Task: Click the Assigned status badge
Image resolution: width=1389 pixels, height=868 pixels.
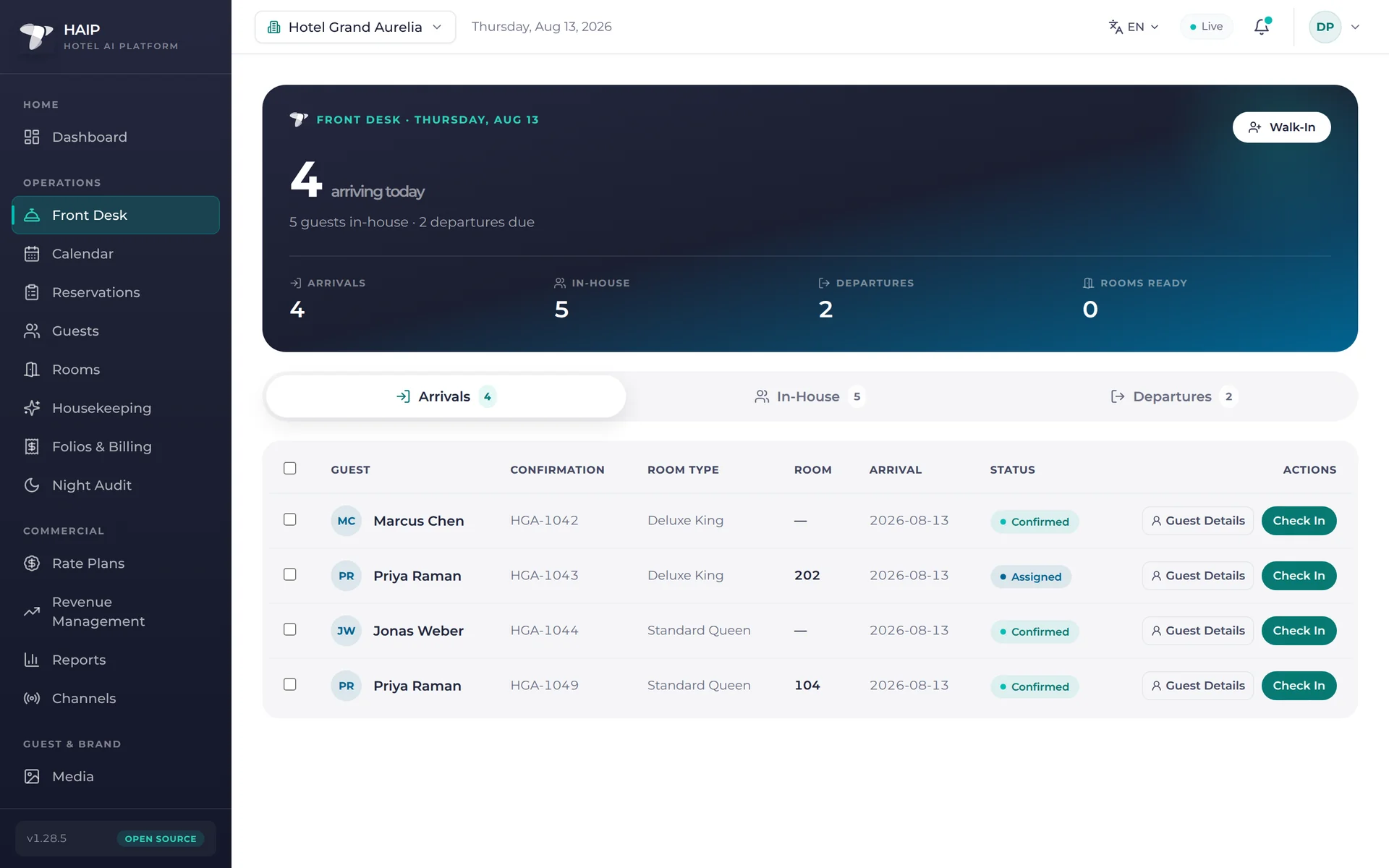Action: click(x=1031, y=576)
